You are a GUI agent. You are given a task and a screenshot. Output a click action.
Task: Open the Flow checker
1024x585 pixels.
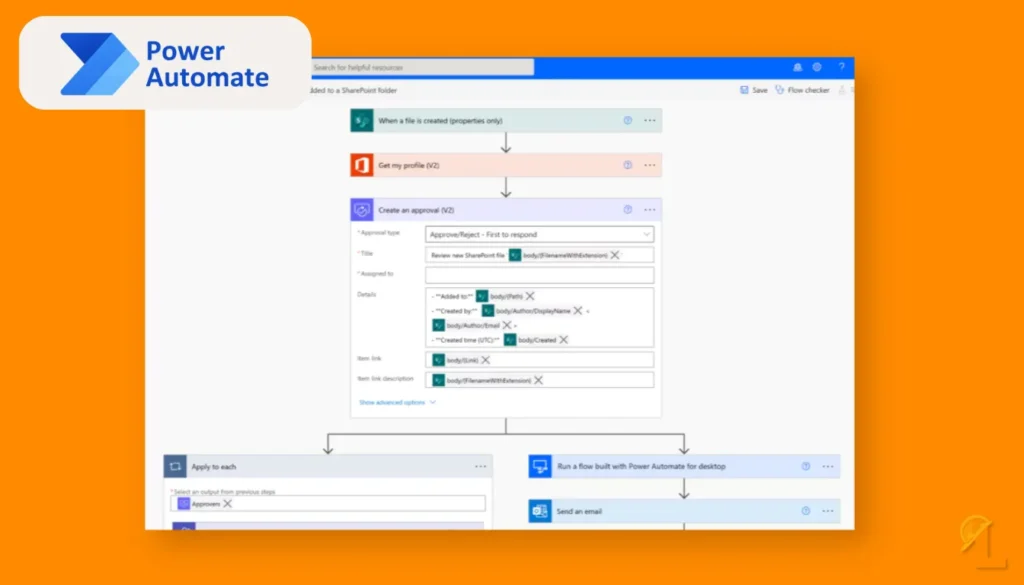tap(802, 90)
